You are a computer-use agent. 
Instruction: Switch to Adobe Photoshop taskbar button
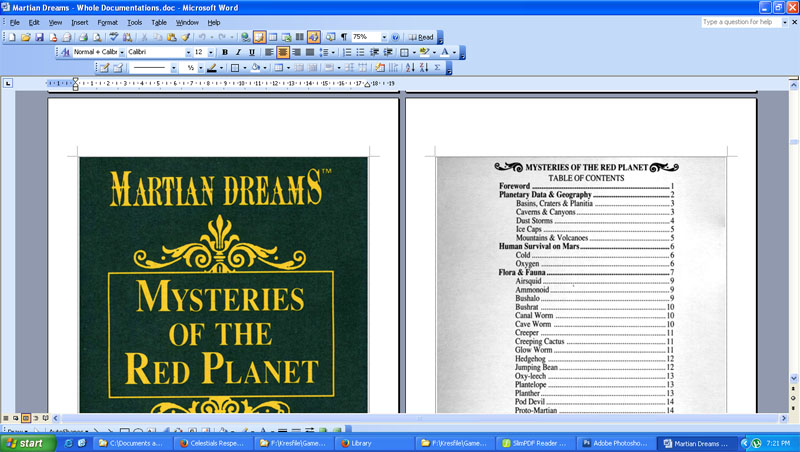[617, 443]
